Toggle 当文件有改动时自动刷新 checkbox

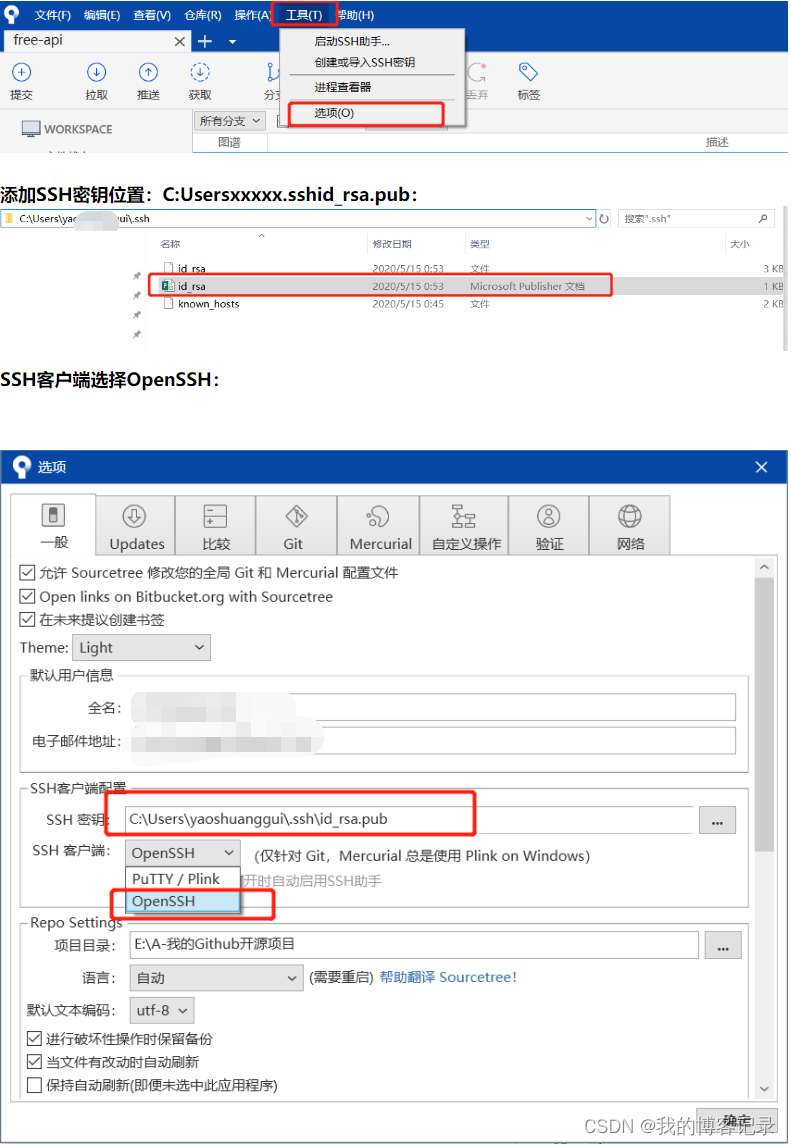click(x=34, y=1062)
